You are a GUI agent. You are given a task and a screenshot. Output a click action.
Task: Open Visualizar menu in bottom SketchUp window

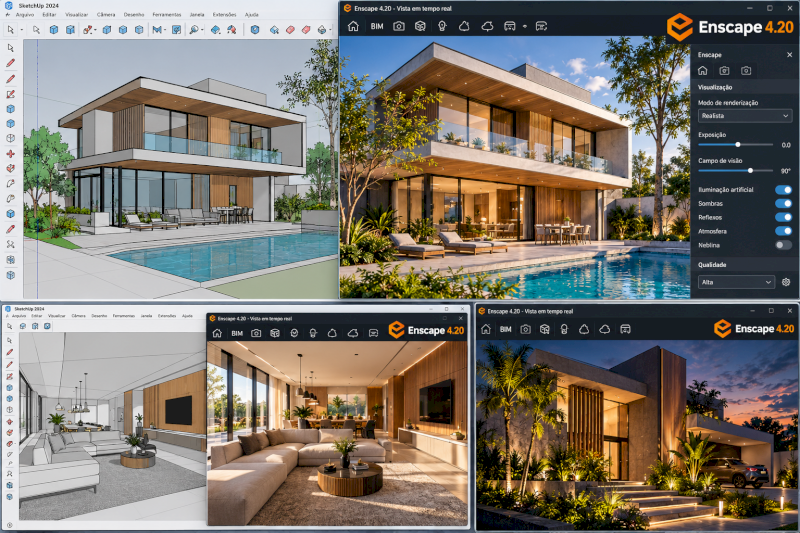[57, 316]
